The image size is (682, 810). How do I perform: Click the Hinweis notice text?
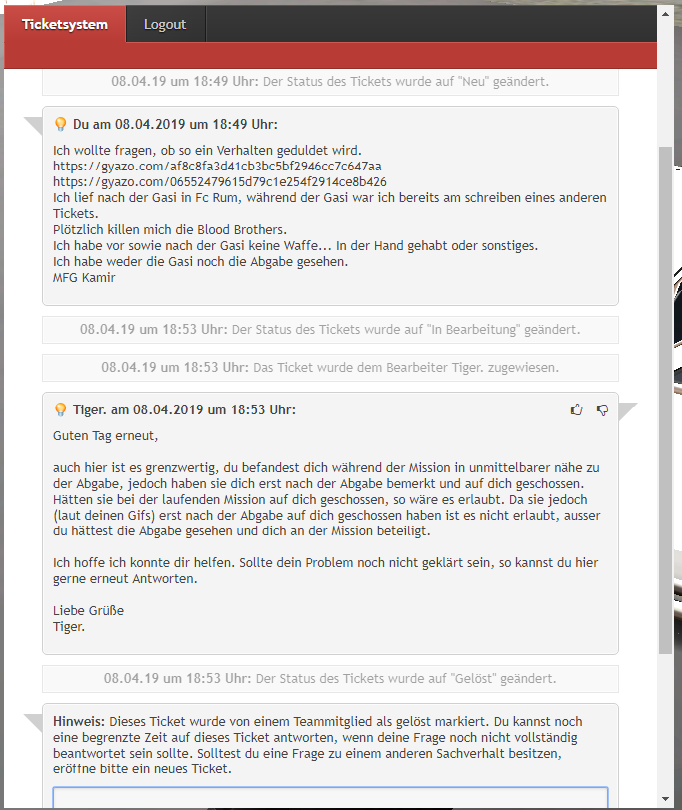pyautogui.click(x=318, y=745)
